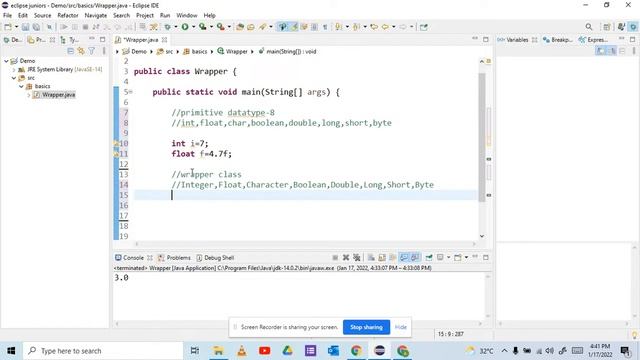Viewport: 640px width, 360px height.
Task: Switch to the Java perspective icon
Action: (621, 27)
